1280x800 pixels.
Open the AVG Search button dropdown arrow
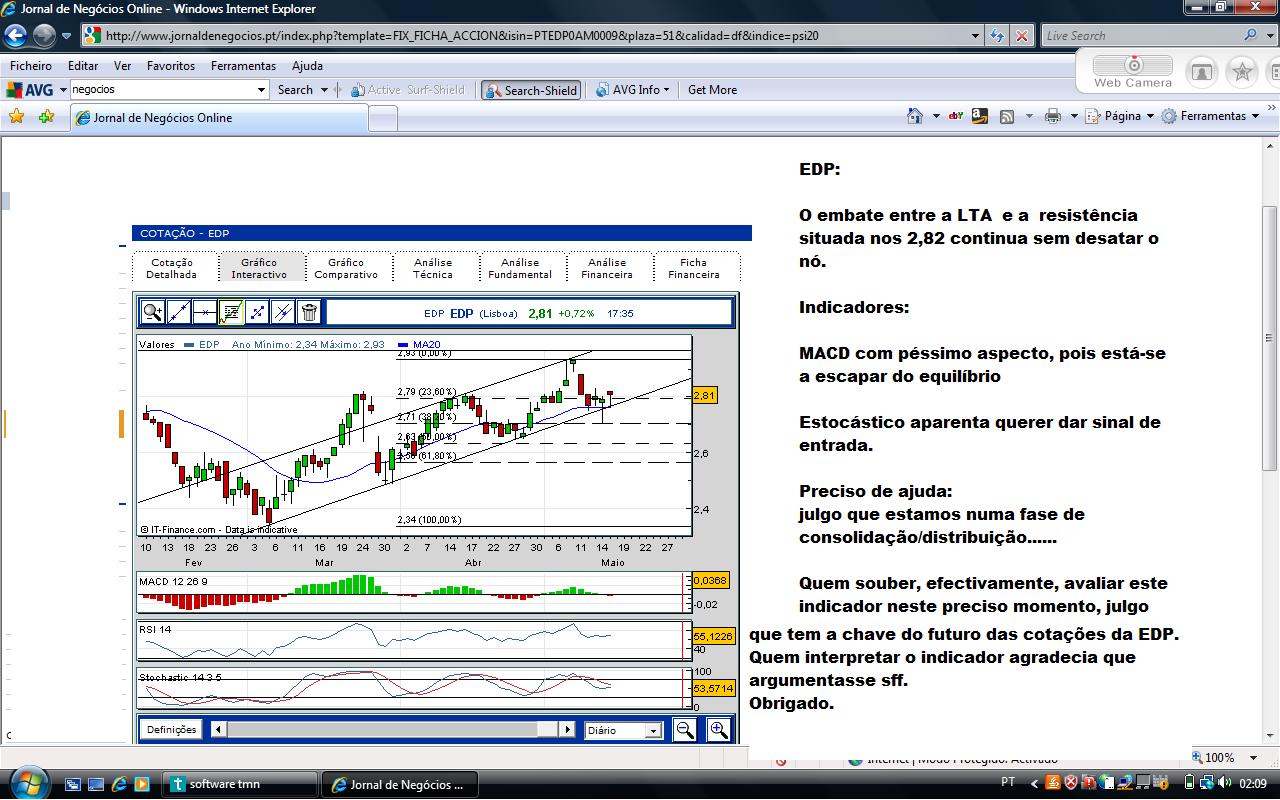(323, 90)
